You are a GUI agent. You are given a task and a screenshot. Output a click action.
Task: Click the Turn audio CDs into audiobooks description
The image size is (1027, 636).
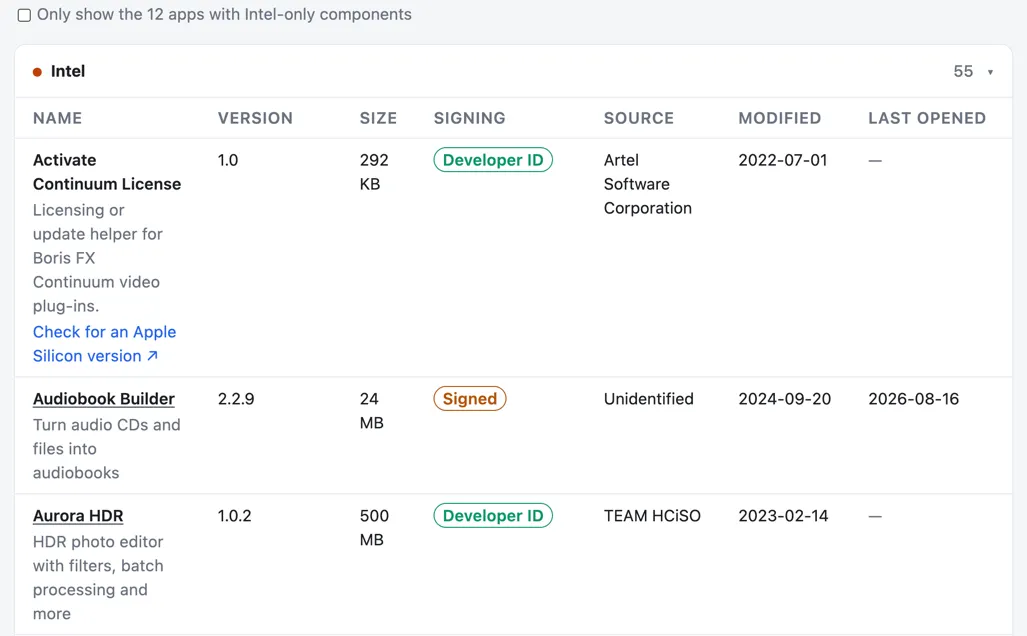107,449
